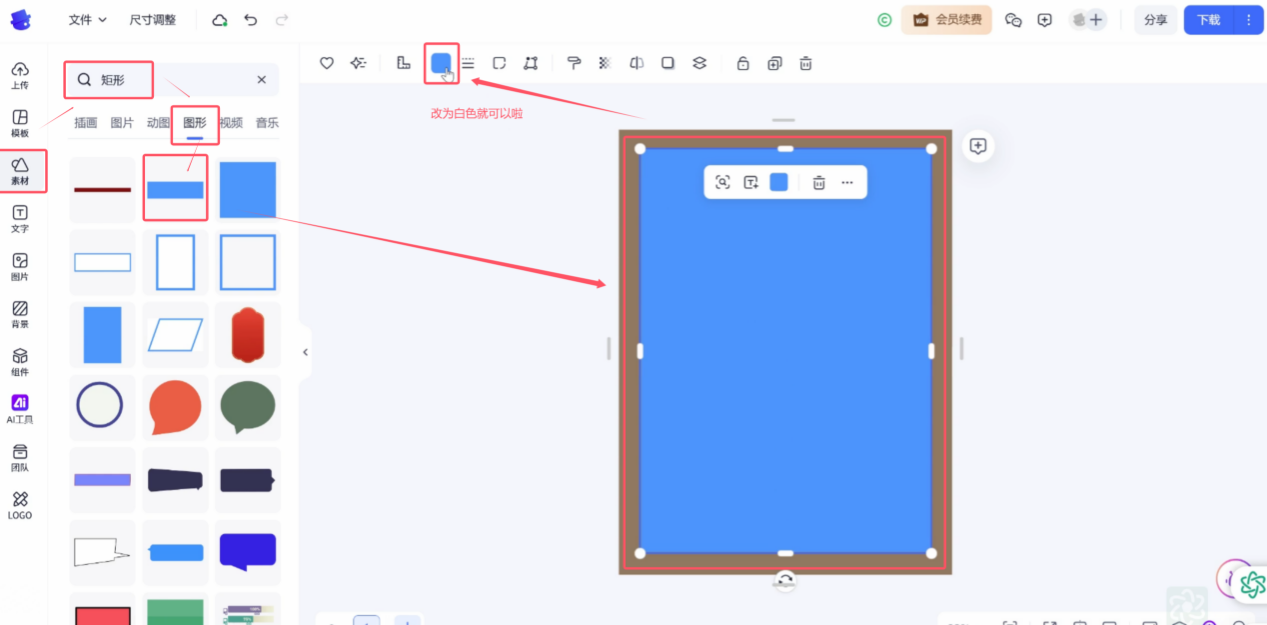Click the trash icon in the floating toolbar
The width and height of the screenshot is (1267, 625).
pyautogui.click(x=819, y=182)
